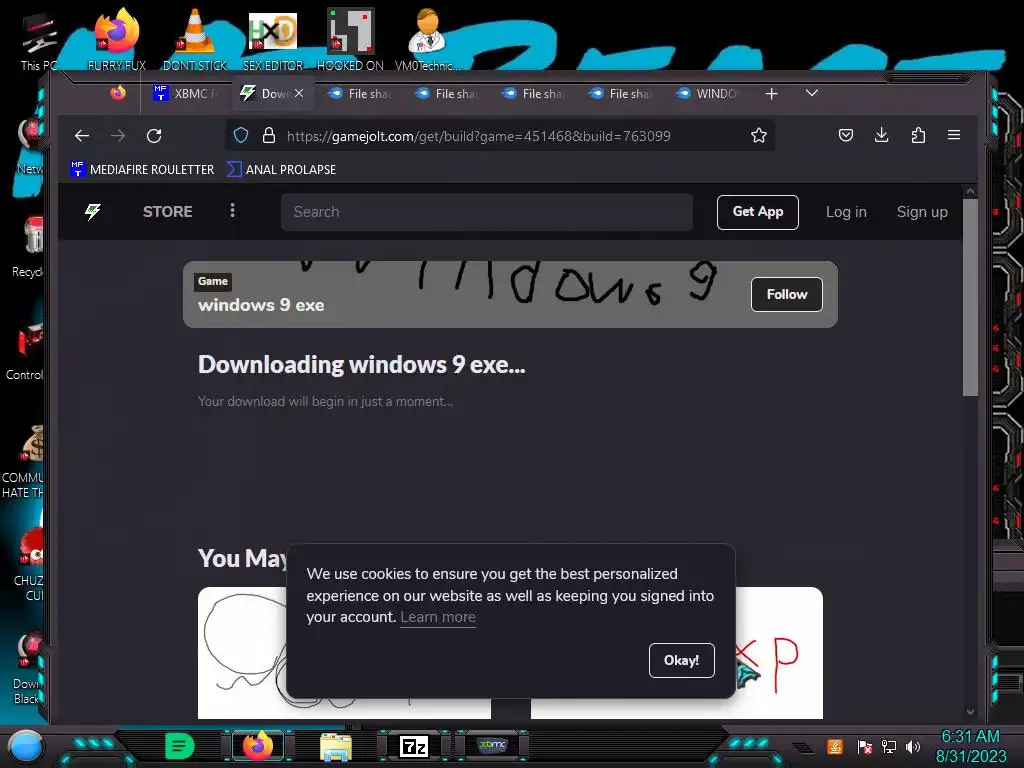Focus the GameJolt Search field
The width and height of the screenshot is (1024, 768).
click(x=487, y=212)
